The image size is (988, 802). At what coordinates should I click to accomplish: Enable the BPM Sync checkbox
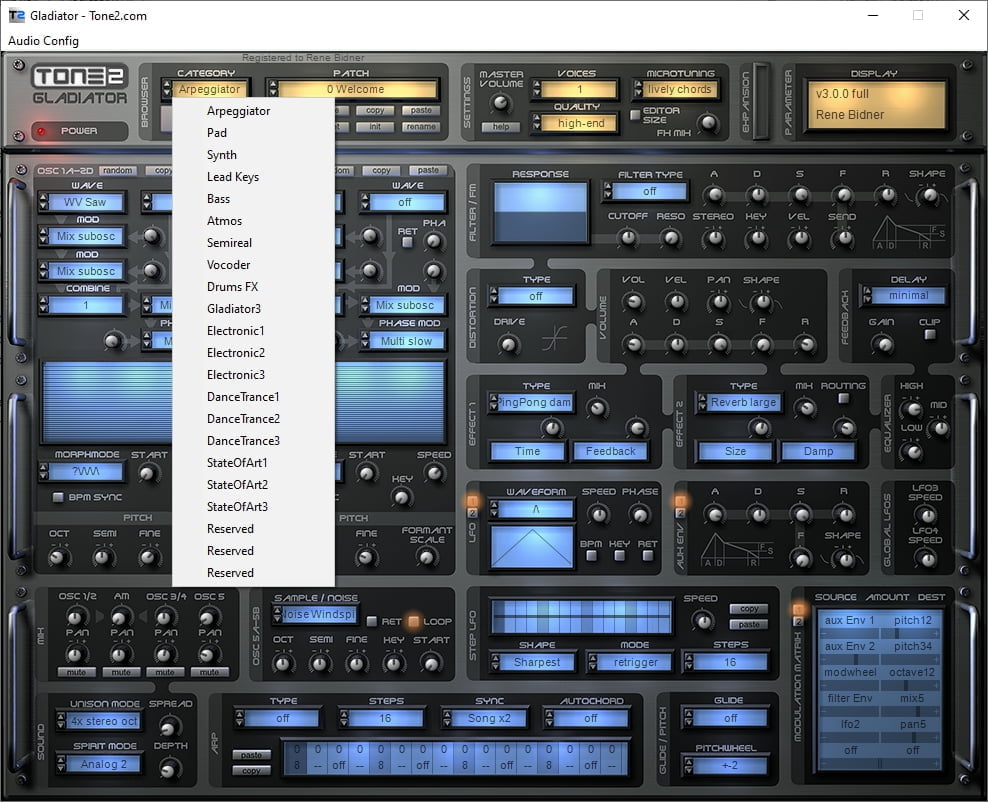[x=58, y=497]
